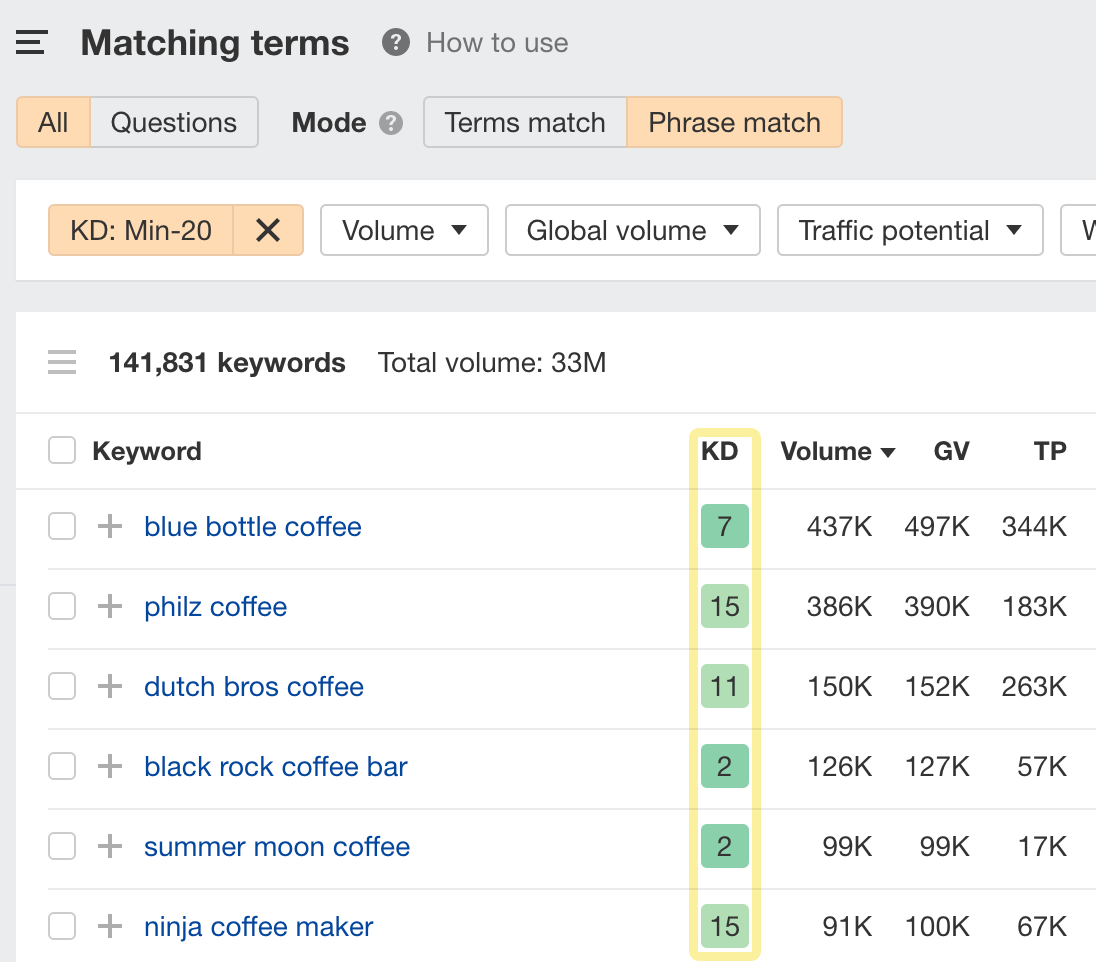The image size is (1096, 962).
Task: Open the blue bottle coffee keyword
Action: pos(252,526)
